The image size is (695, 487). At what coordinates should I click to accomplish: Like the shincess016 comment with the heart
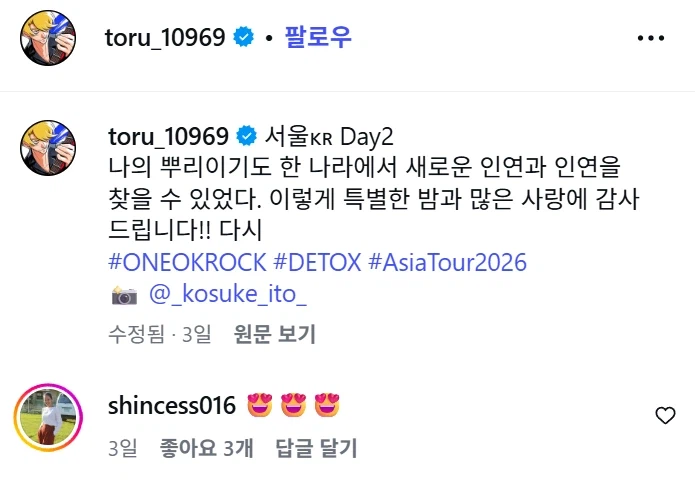click(x=665, y=415)
